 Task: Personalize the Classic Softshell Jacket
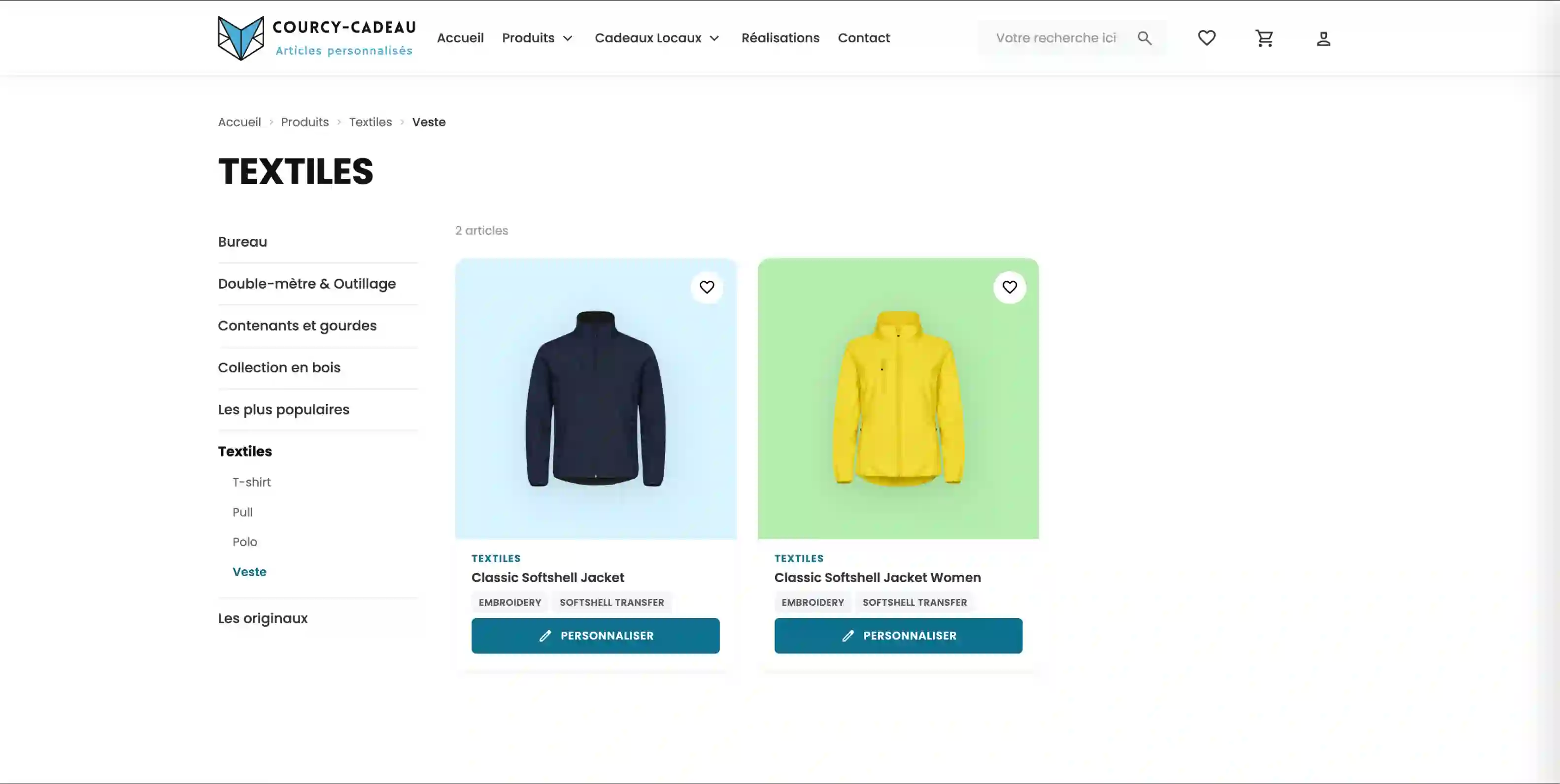tap(595, 636)
